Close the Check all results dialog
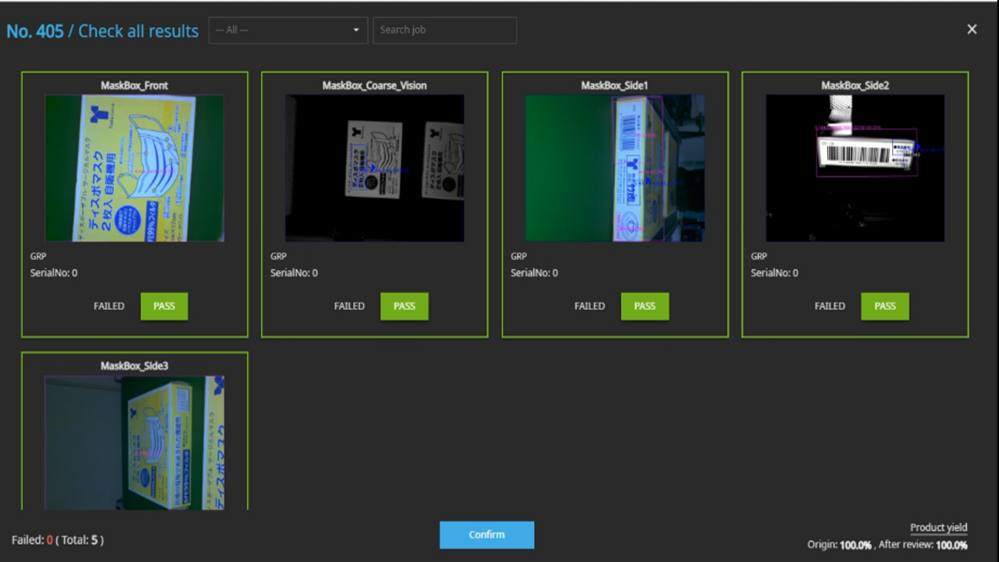 pos(971,30)
